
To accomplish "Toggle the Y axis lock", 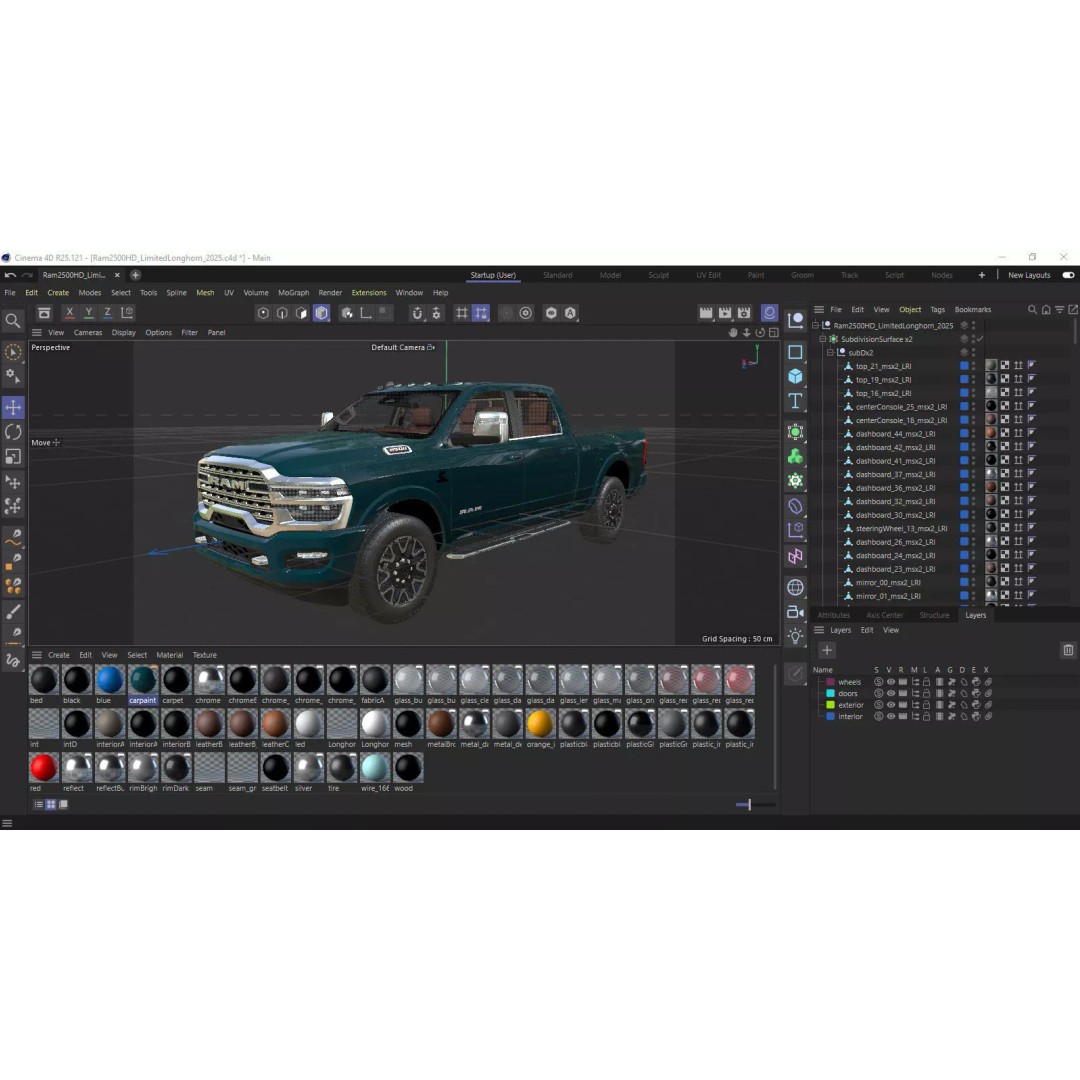I will tap(88, 313).
